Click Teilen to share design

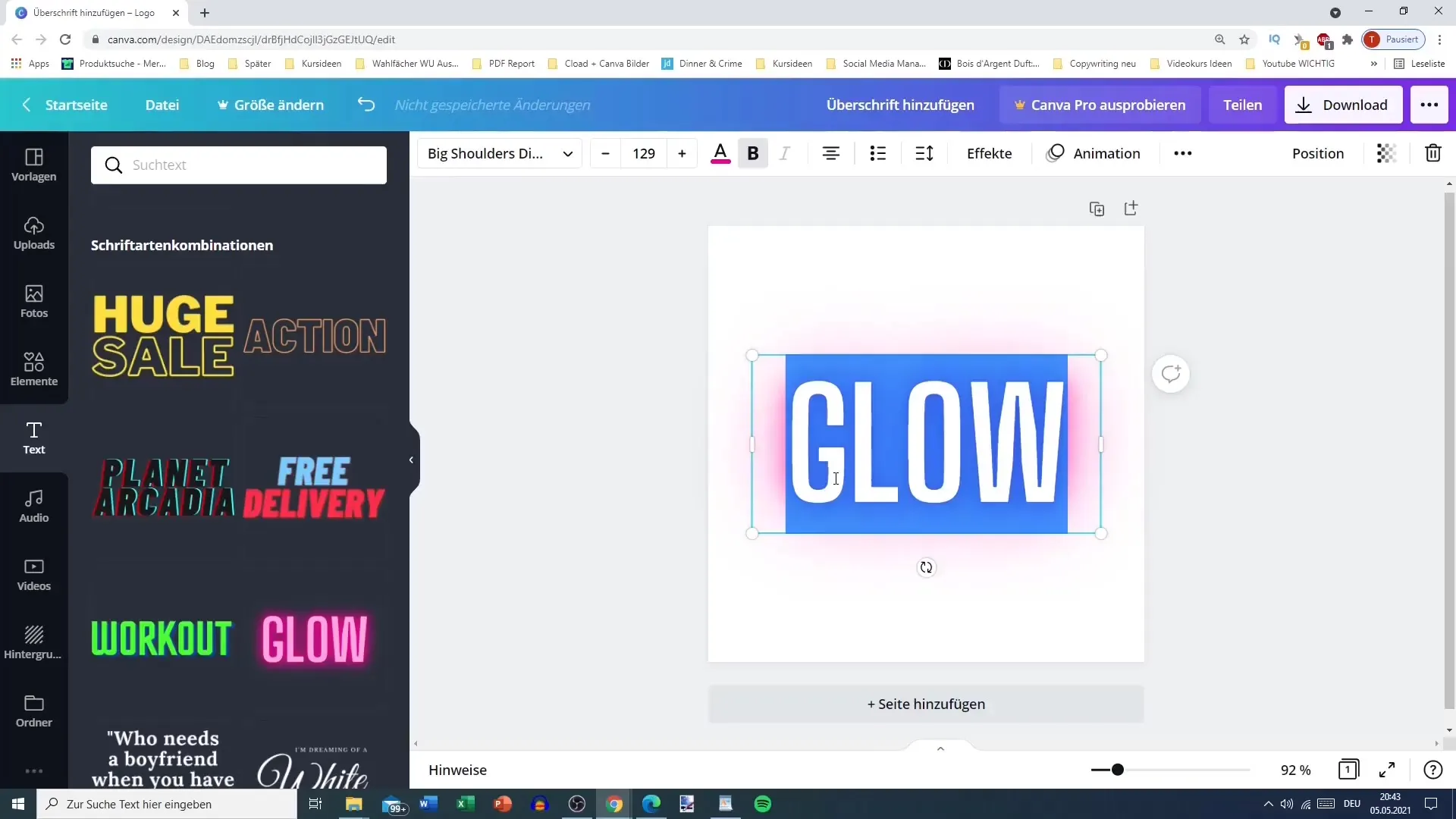point(1243,104)
